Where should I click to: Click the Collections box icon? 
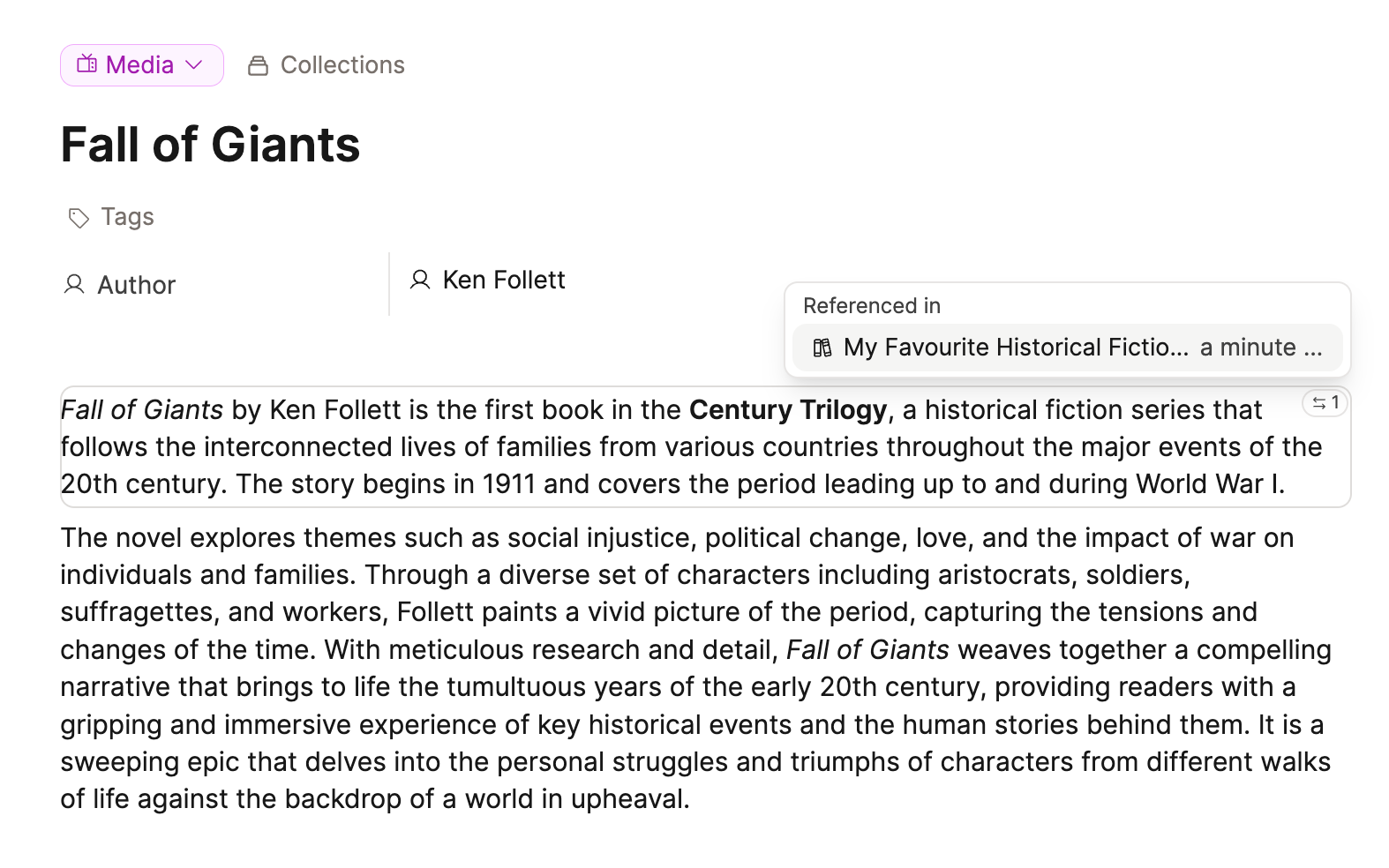pos(258,65)
